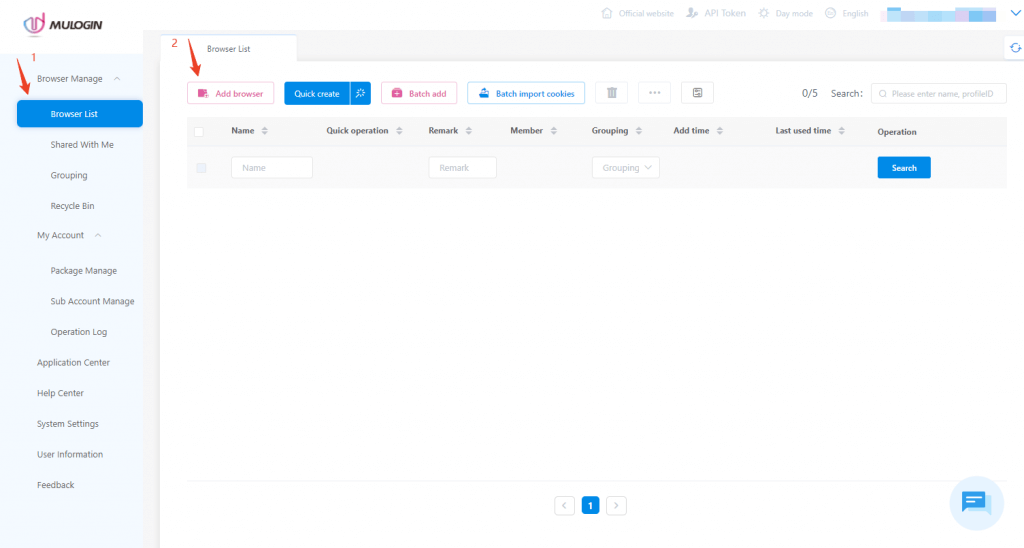Go to the next page arrow

[616, 506]
